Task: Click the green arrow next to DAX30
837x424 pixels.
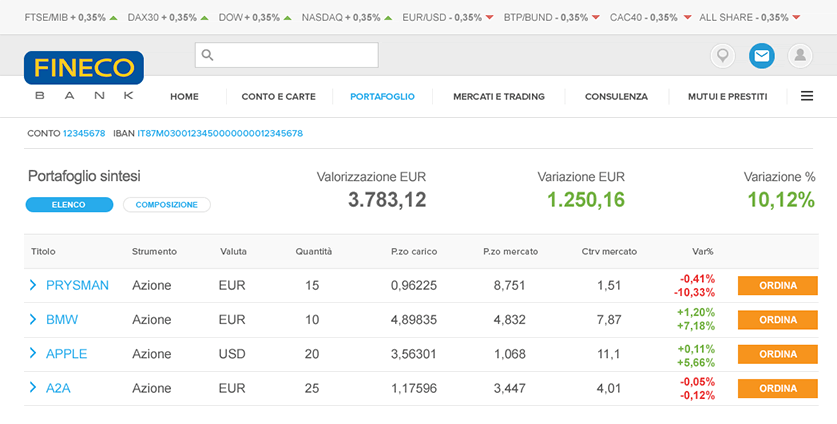Action: tap(205, 18)
